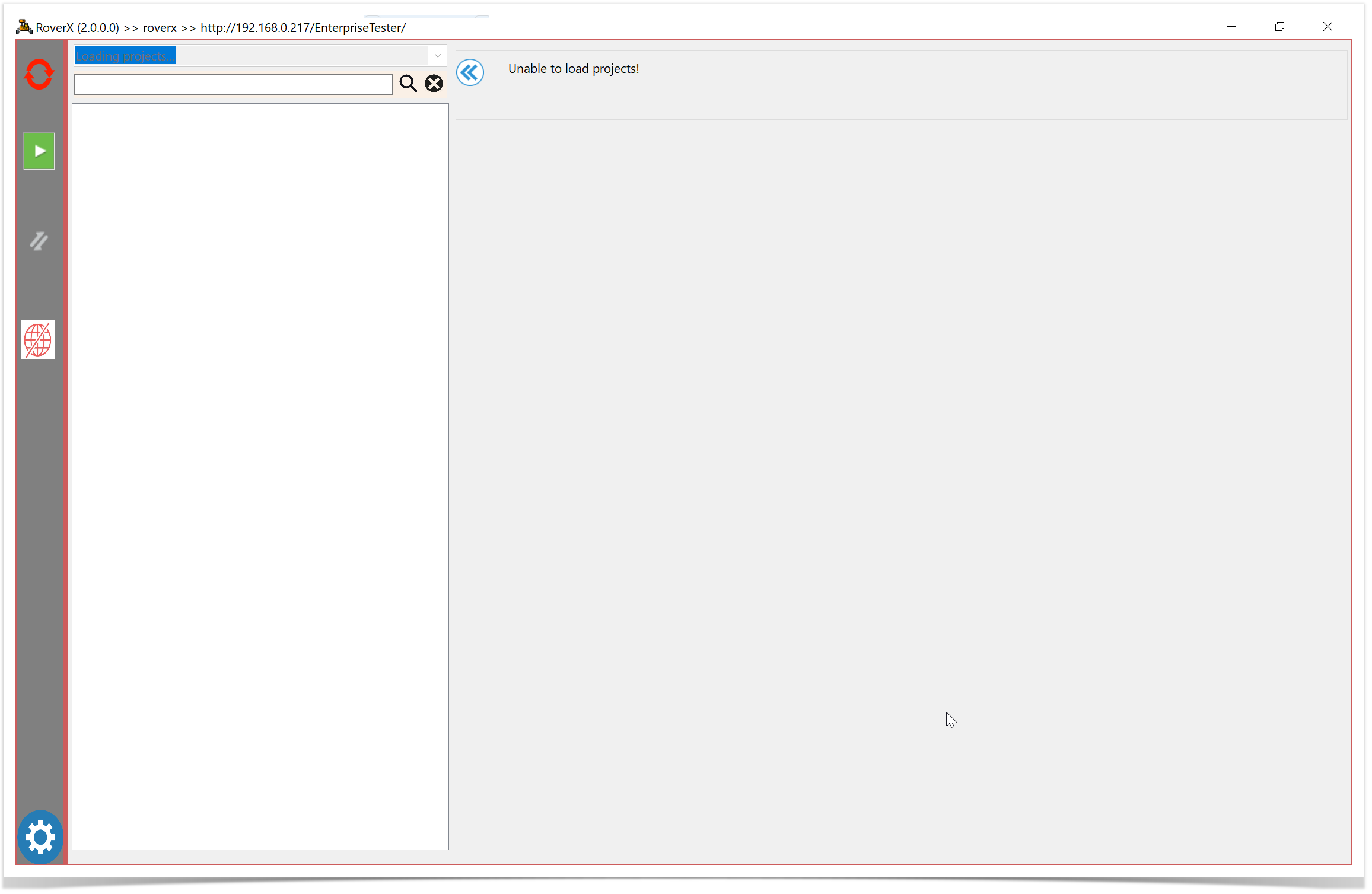Open settings with the blue gear icon
This screenshot has height=894, width=1372.
[40, 837]
